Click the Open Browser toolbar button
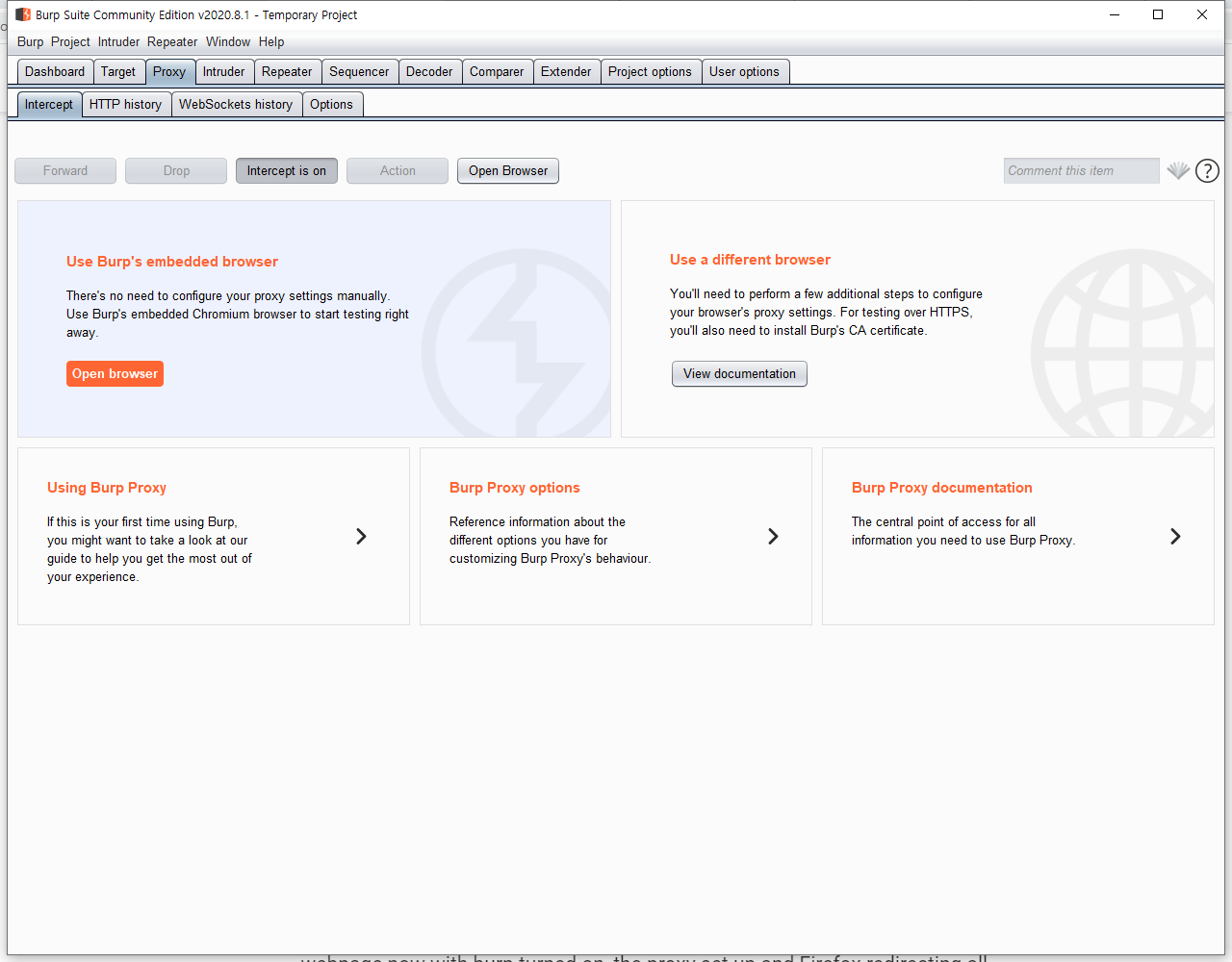Screen dimensions: 1232x962 coord(508,170)
